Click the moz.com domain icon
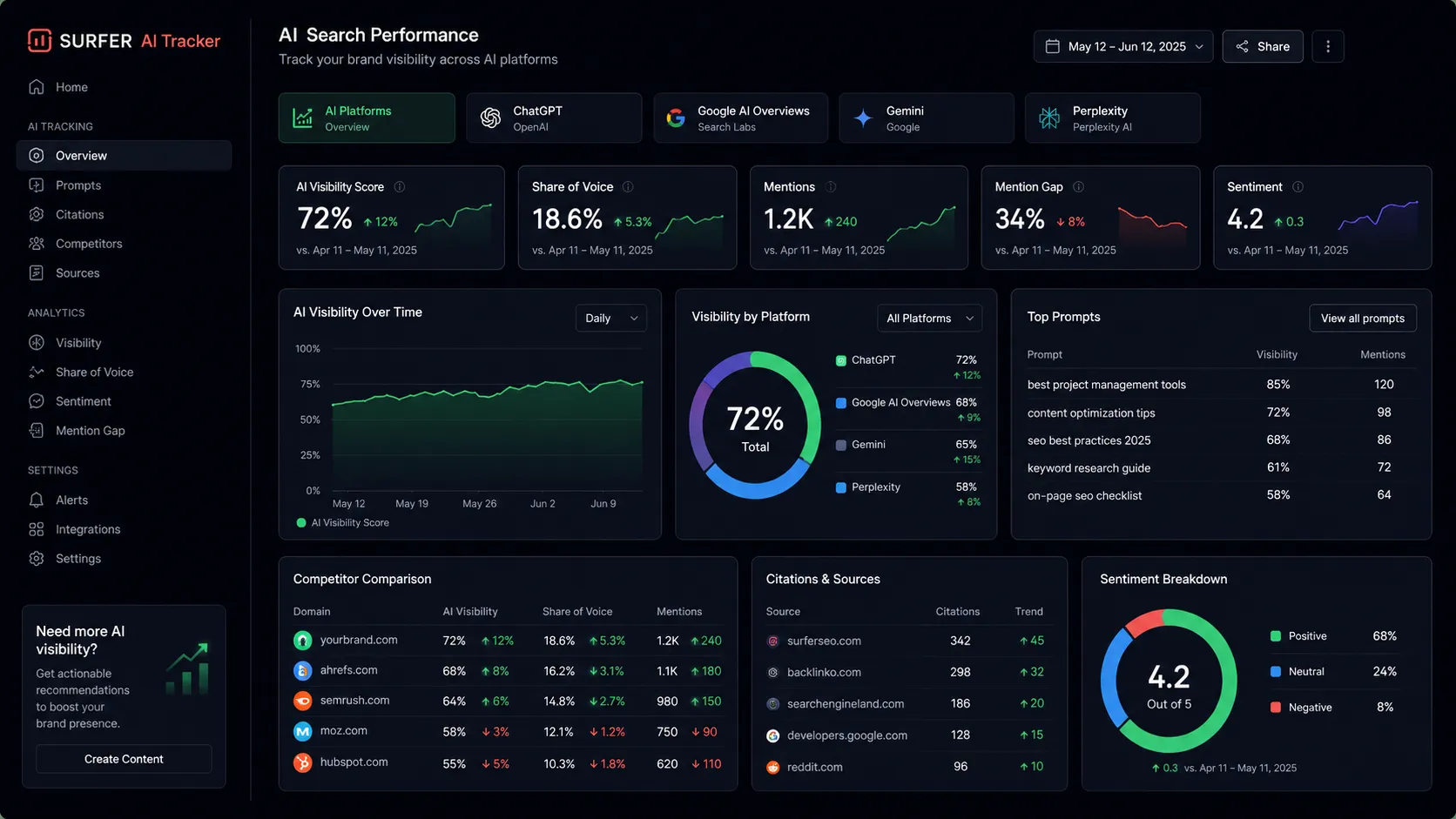 302,731
